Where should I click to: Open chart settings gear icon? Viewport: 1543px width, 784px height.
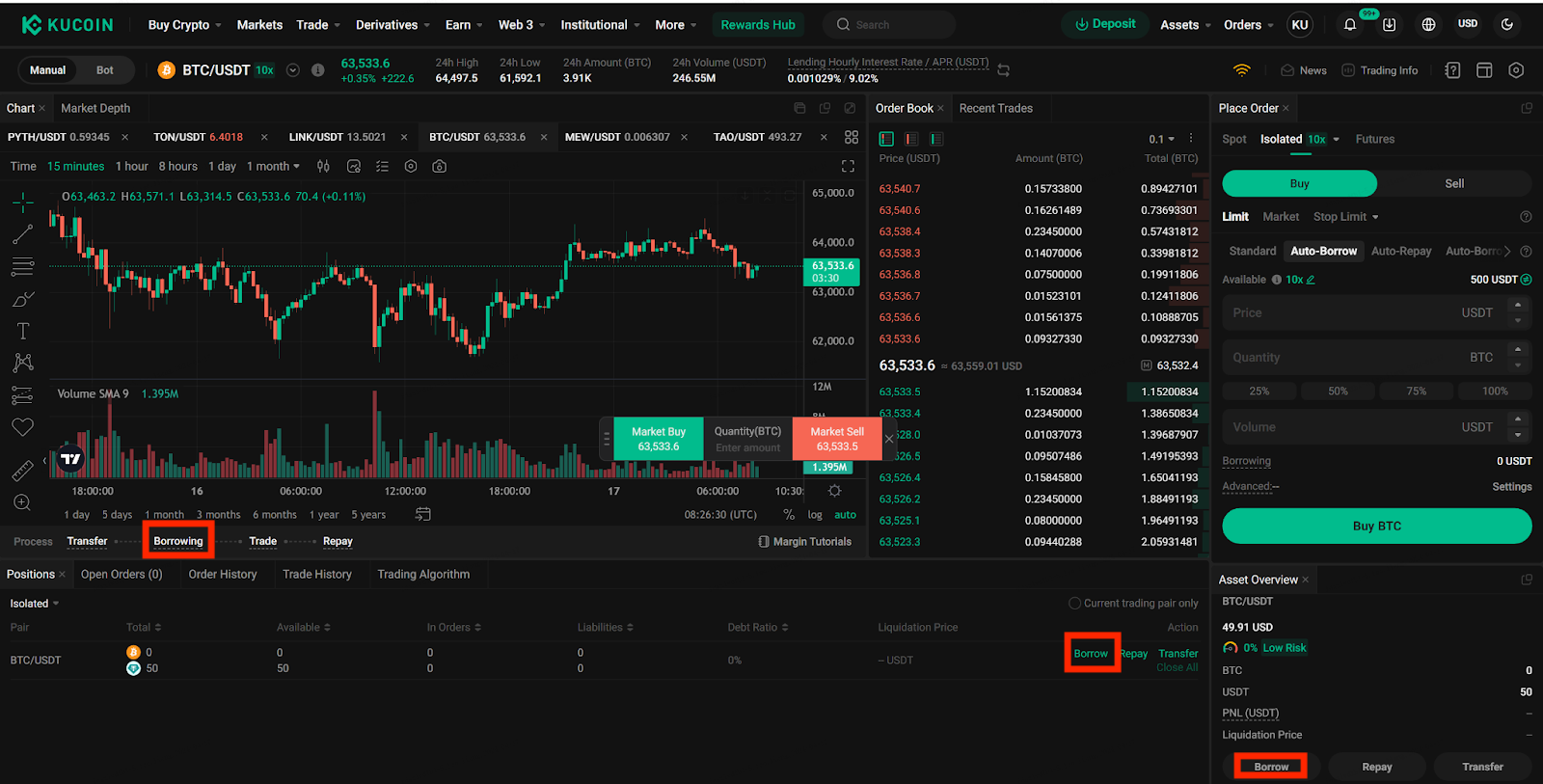coord(411,167)
